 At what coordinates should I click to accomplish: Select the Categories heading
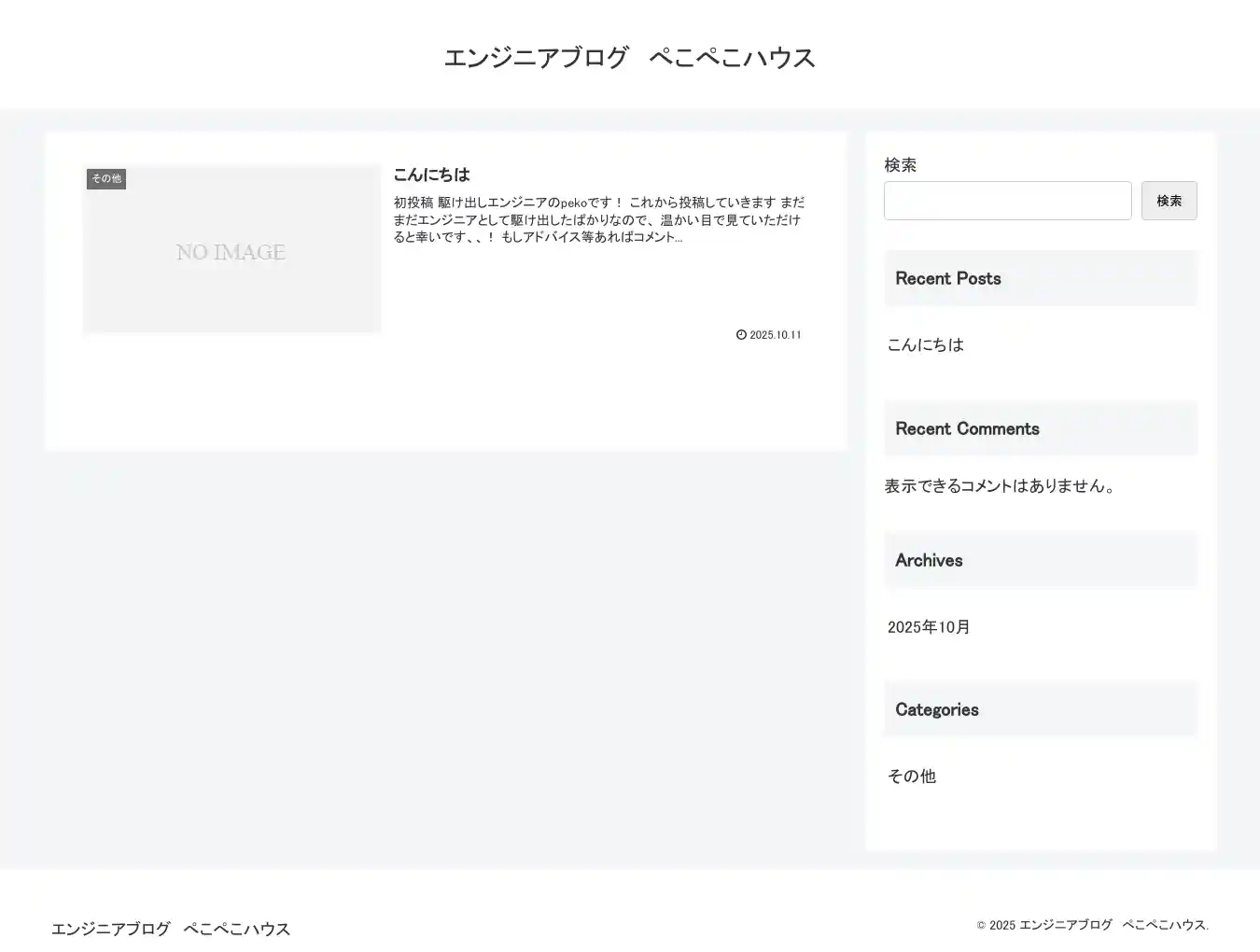(936, 709)
